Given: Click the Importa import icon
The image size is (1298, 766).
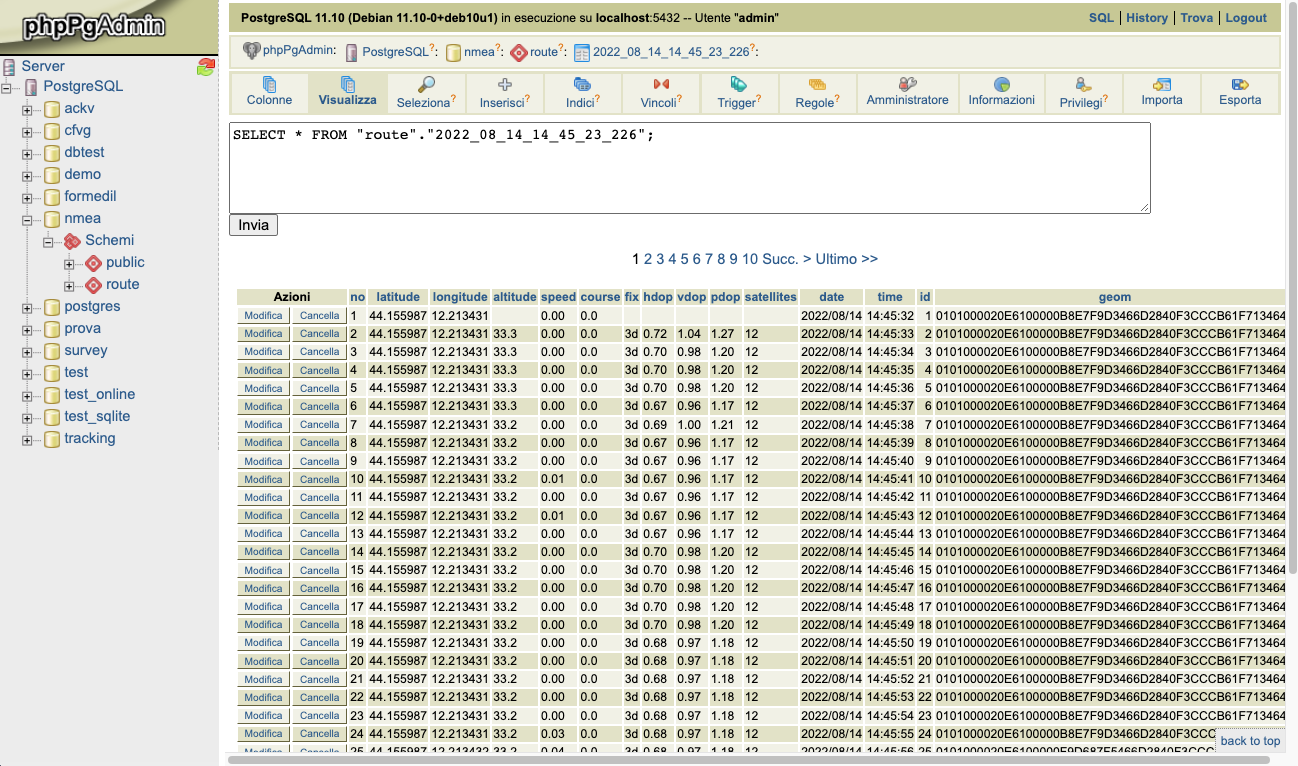Looking at the screenshot, I should click(x=1162, y=84).
